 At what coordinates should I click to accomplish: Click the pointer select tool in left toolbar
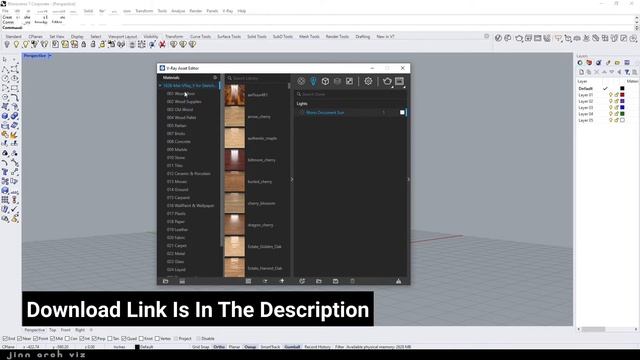point(5,60)
